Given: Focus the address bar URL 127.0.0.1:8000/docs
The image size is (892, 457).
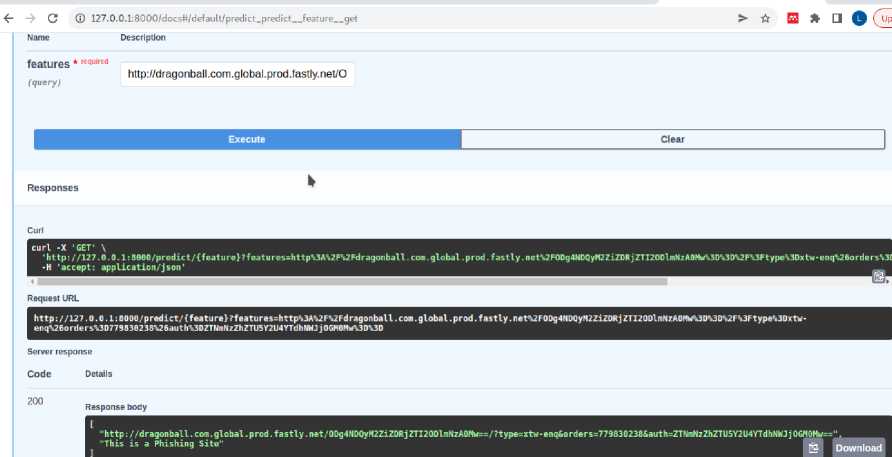Looking at the screenshot, I should click(224, 18).
